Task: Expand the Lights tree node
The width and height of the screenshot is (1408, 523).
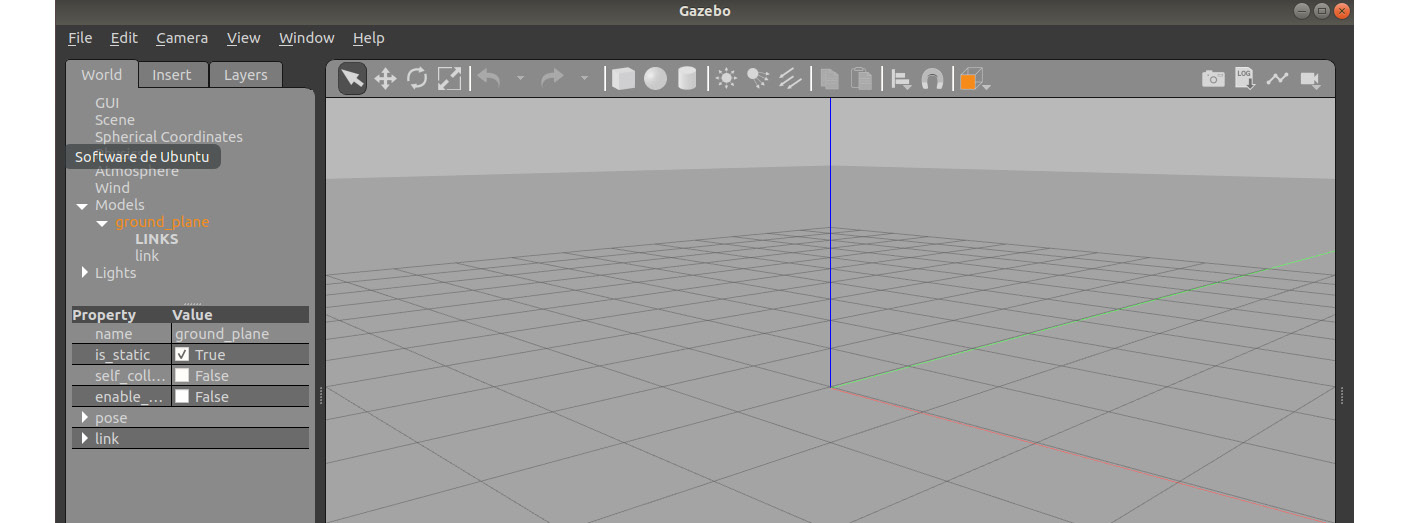Action: (x=84, y=272)
